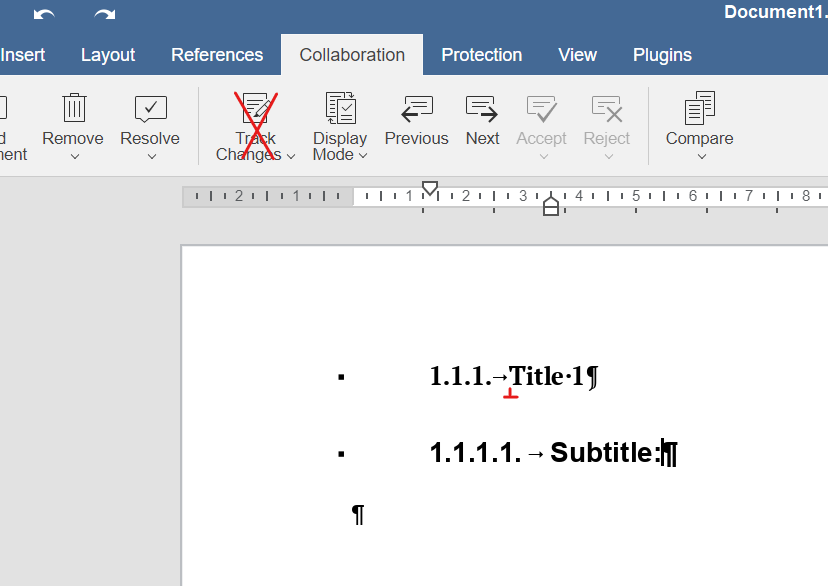Place cursor after the Subtitle heading
The image size is (828, 586).
[x=663, y=452]
